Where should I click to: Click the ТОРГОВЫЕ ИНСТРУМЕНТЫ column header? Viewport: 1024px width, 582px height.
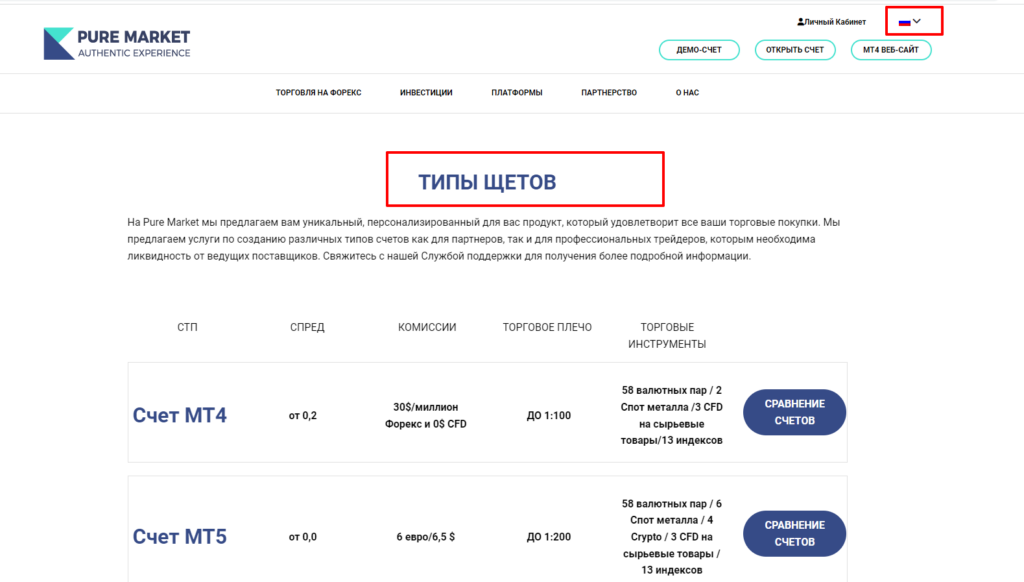667,336
